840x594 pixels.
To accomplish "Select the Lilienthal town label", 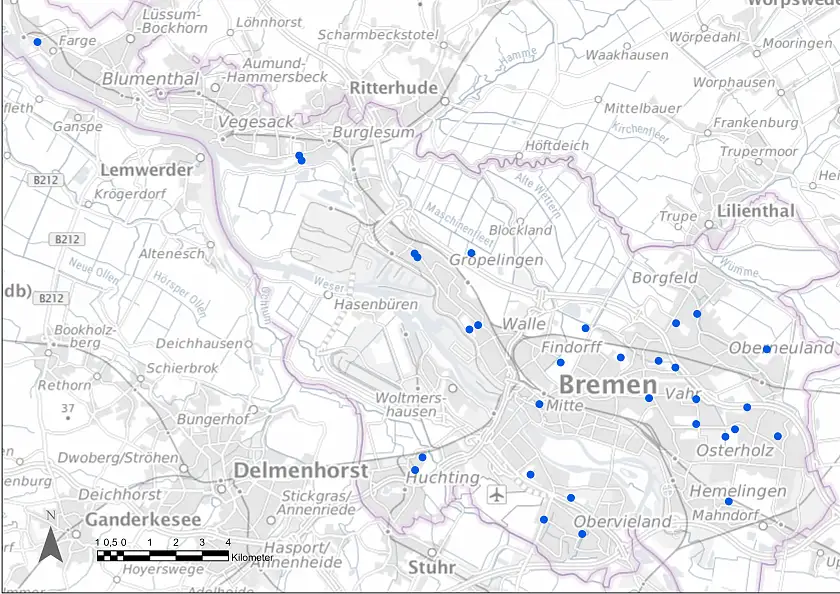I will [x=756, y=212].
